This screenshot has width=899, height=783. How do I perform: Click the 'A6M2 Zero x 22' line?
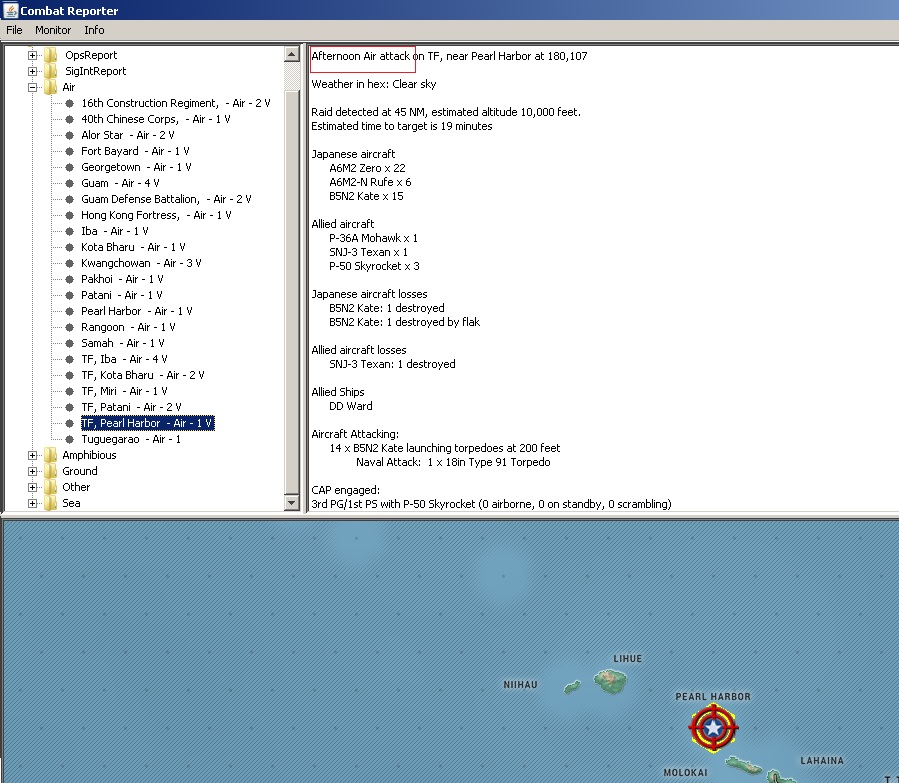[368, 169]
